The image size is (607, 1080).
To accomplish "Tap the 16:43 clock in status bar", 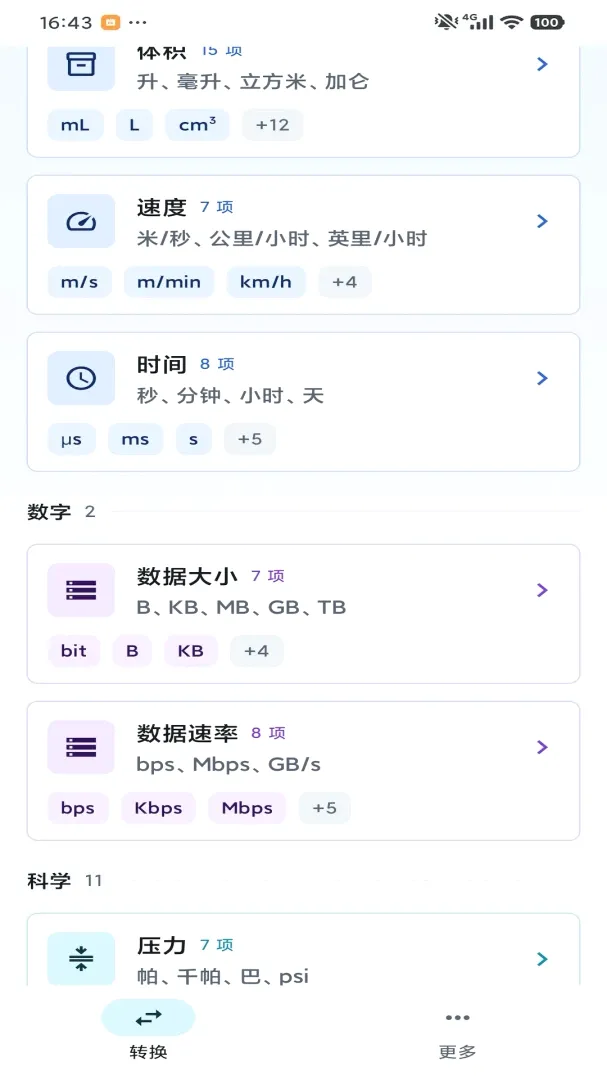I will [65, 23].
